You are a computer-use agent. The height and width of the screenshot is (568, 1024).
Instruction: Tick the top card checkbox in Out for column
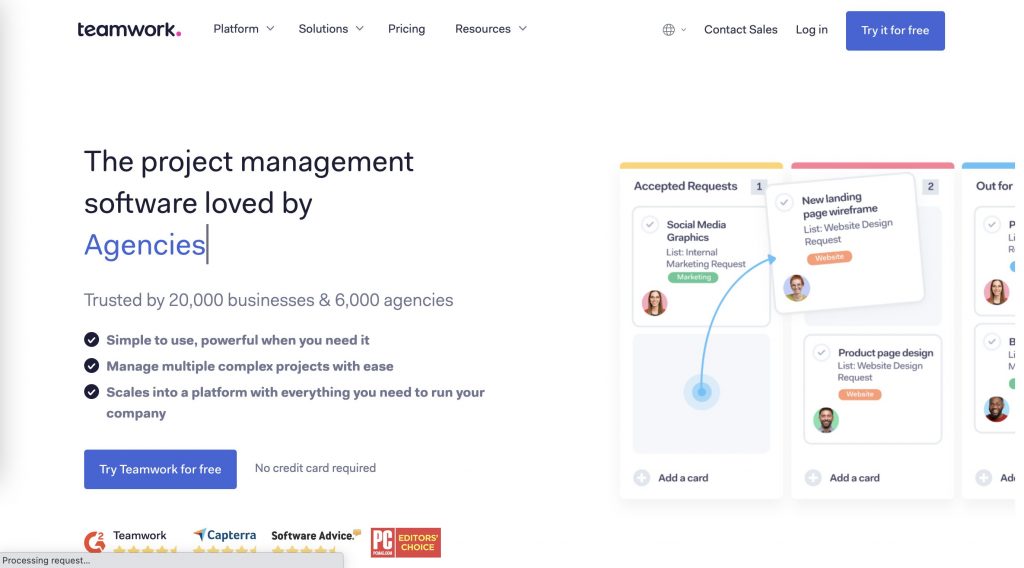(x=992, y=225)
